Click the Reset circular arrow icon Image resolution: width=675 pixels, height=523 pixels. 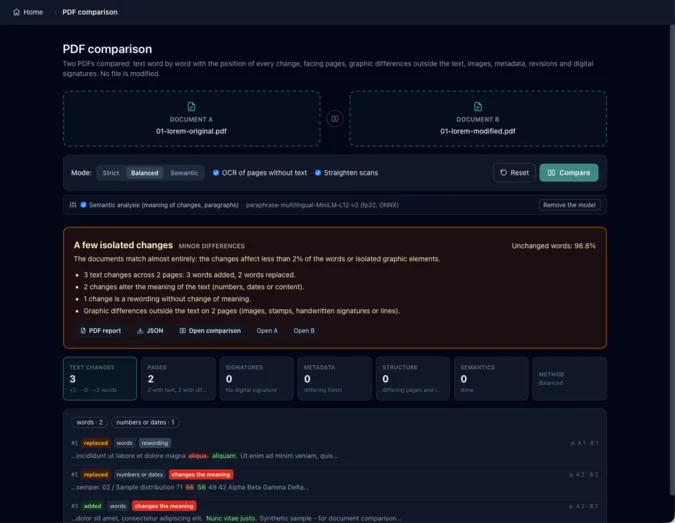click(503, 173)
